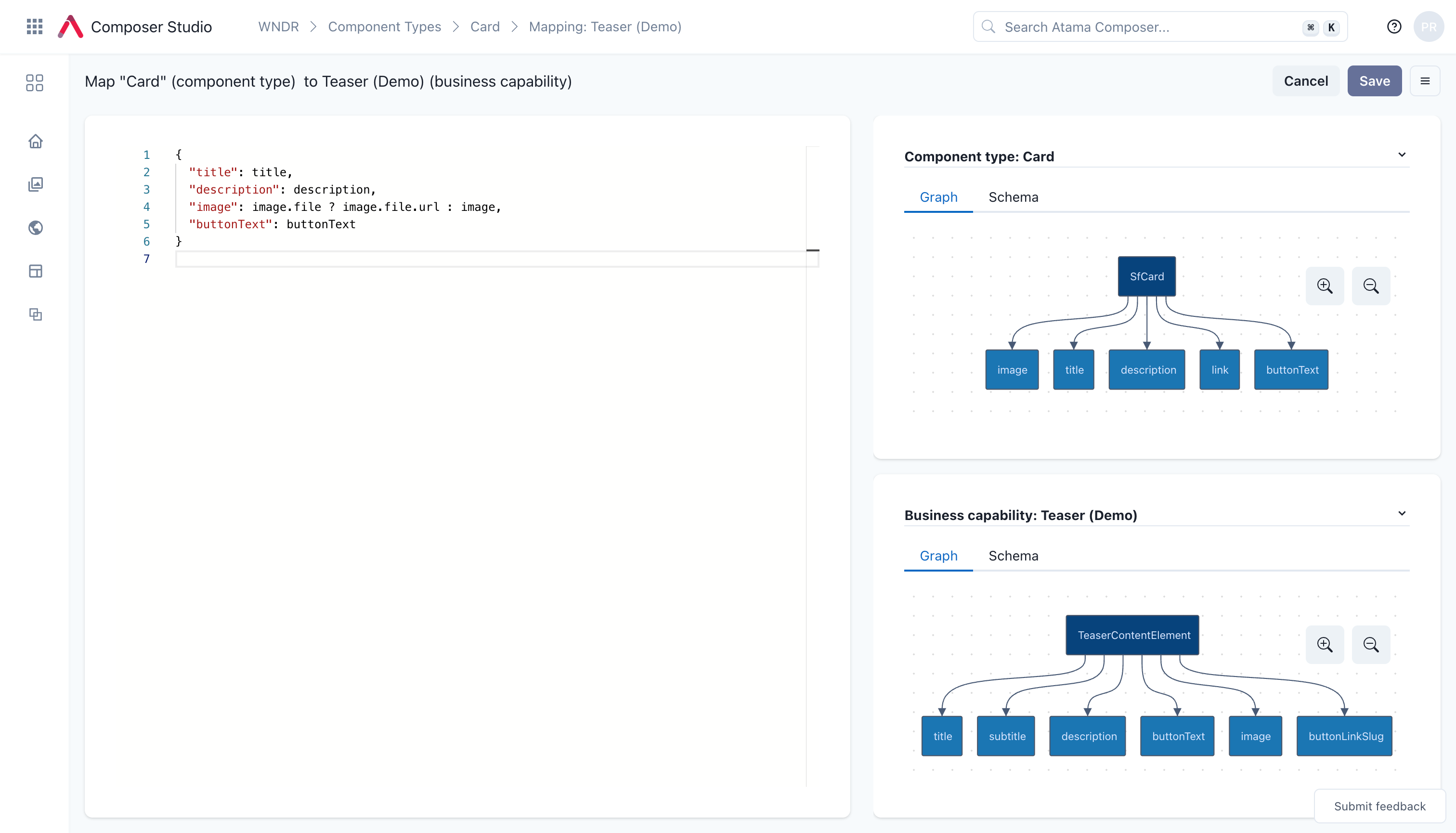Click the Submit feedback link
This screenshot has width=1456, height=833.
[x=1380, y=805]
